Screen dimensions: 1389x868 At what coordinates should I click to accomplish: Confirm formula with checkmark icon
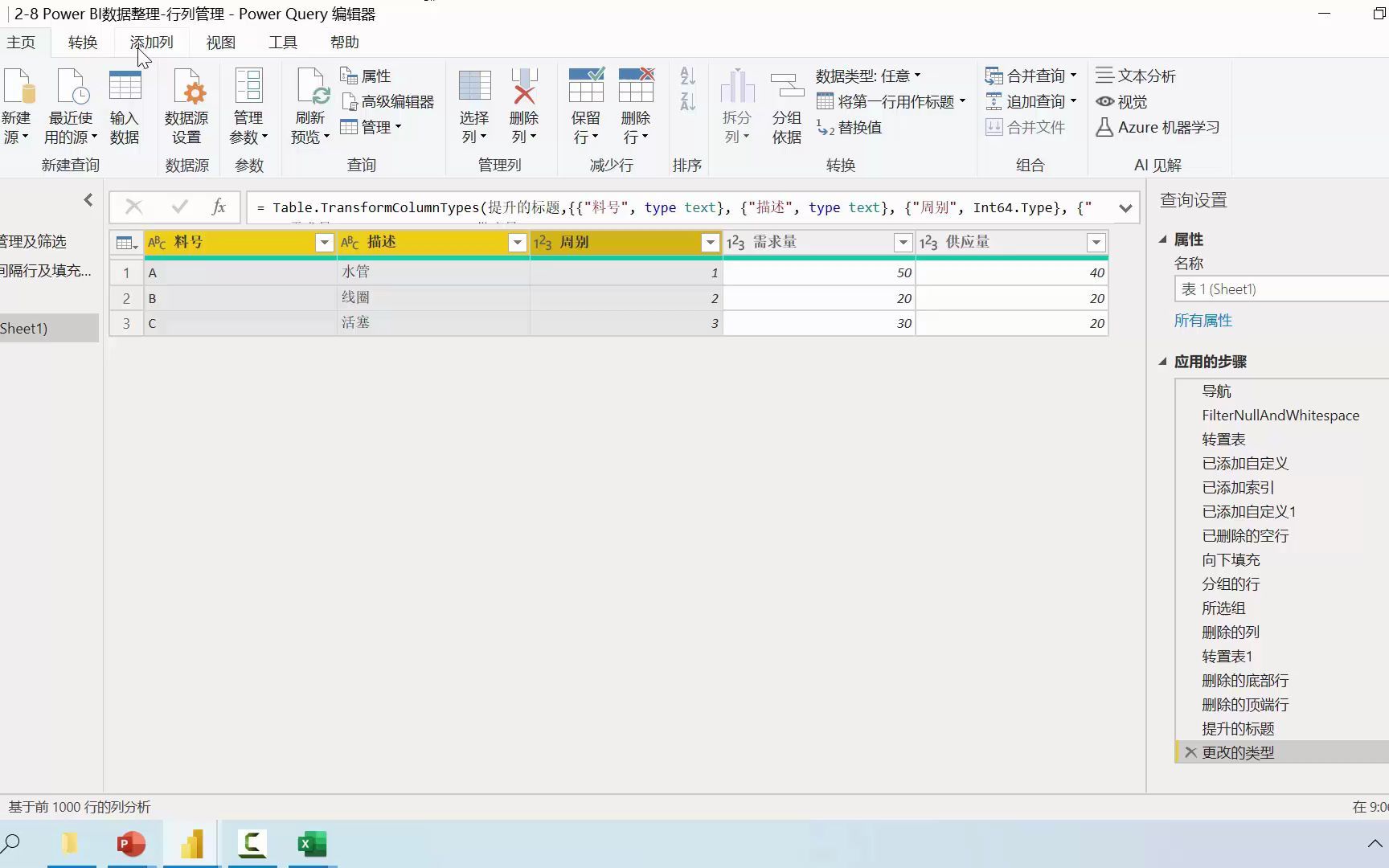pyautogui.click(x=179, y=207)
